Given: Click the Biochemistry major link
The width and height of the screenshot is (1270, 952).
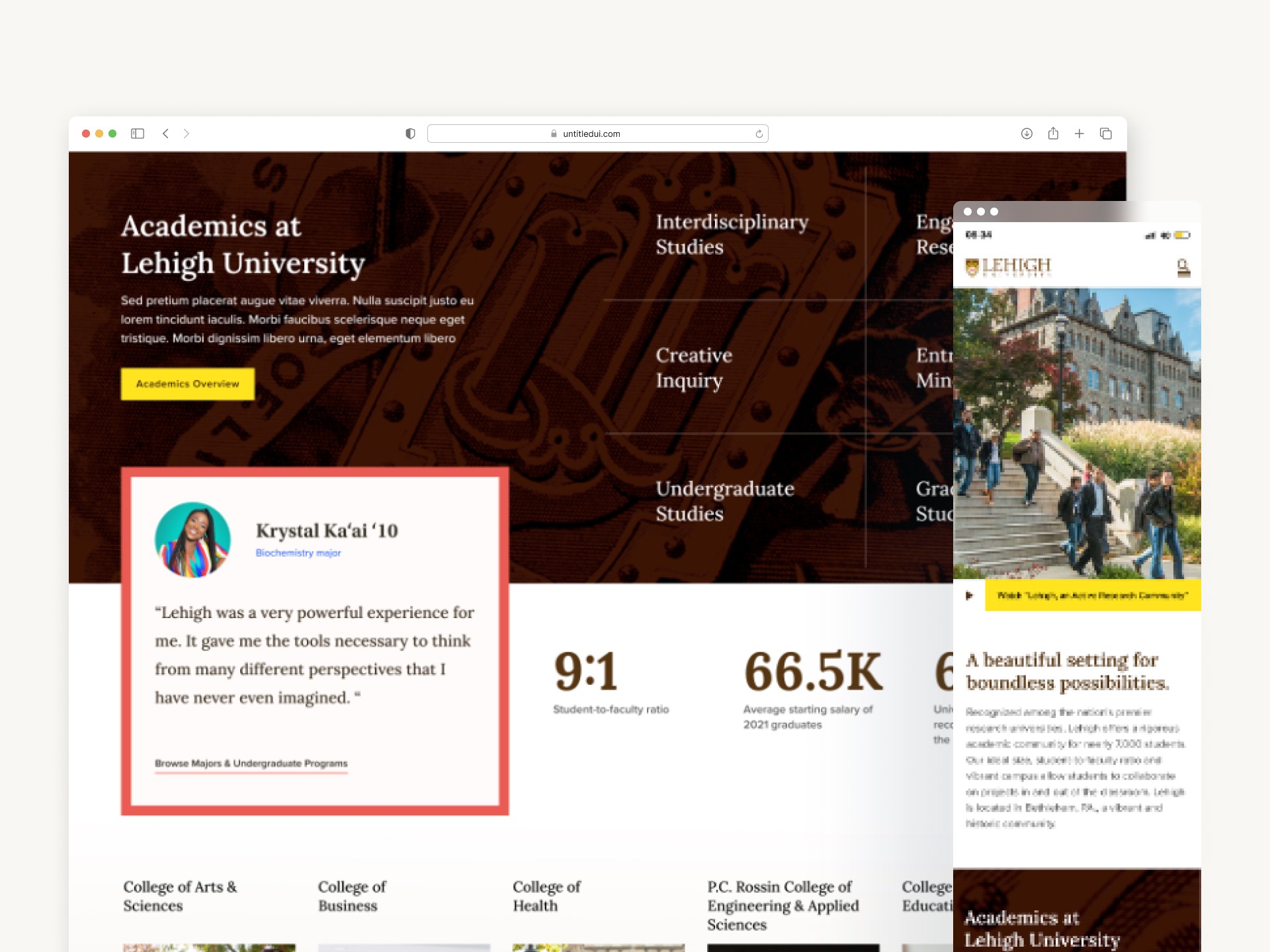Looking at the screenshot, I should (298, 553).
